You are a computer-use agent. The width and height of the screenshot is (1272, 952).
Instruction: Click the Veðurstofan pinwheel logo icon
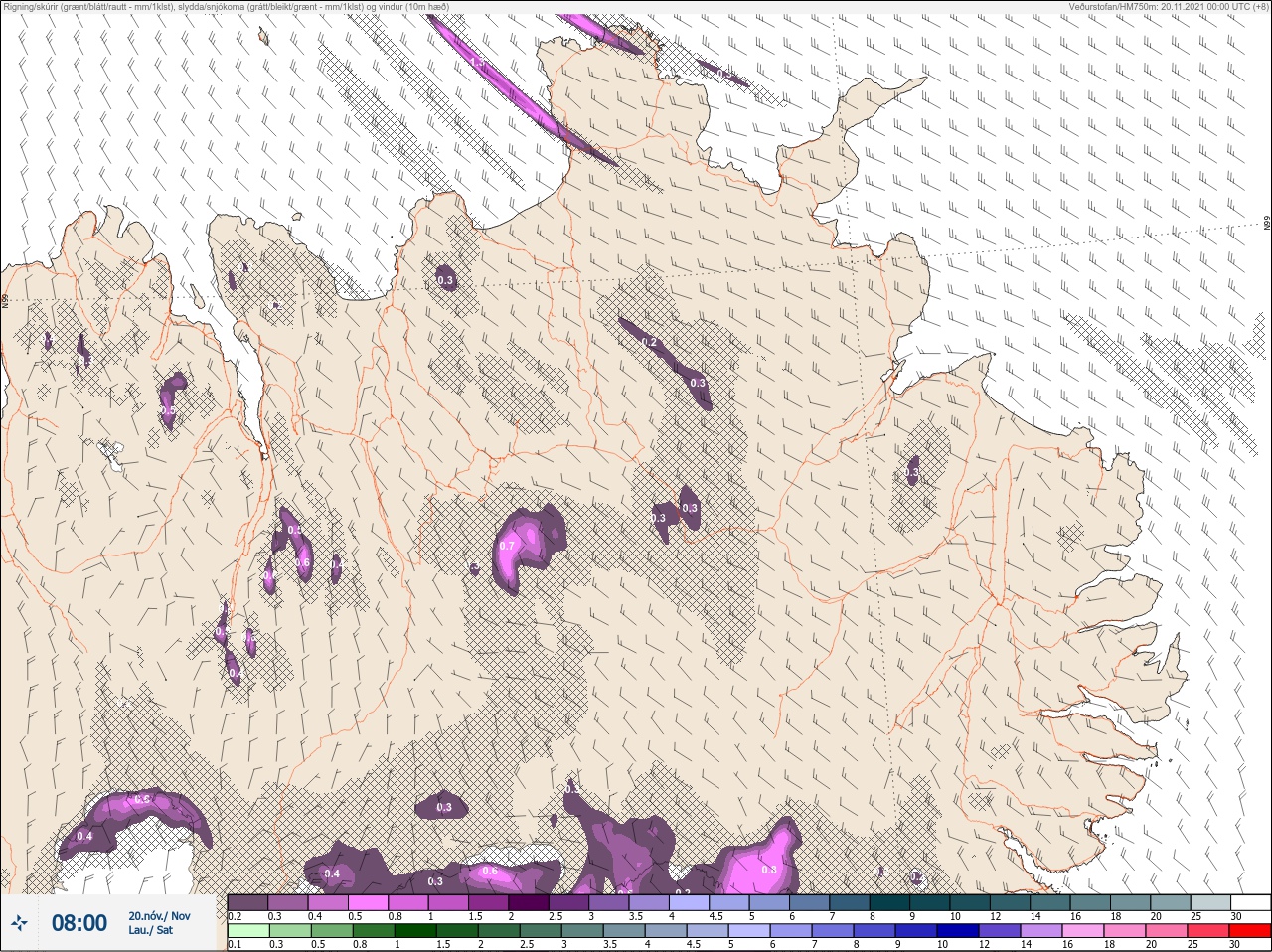pyautogui.click(x=18, y=923)
